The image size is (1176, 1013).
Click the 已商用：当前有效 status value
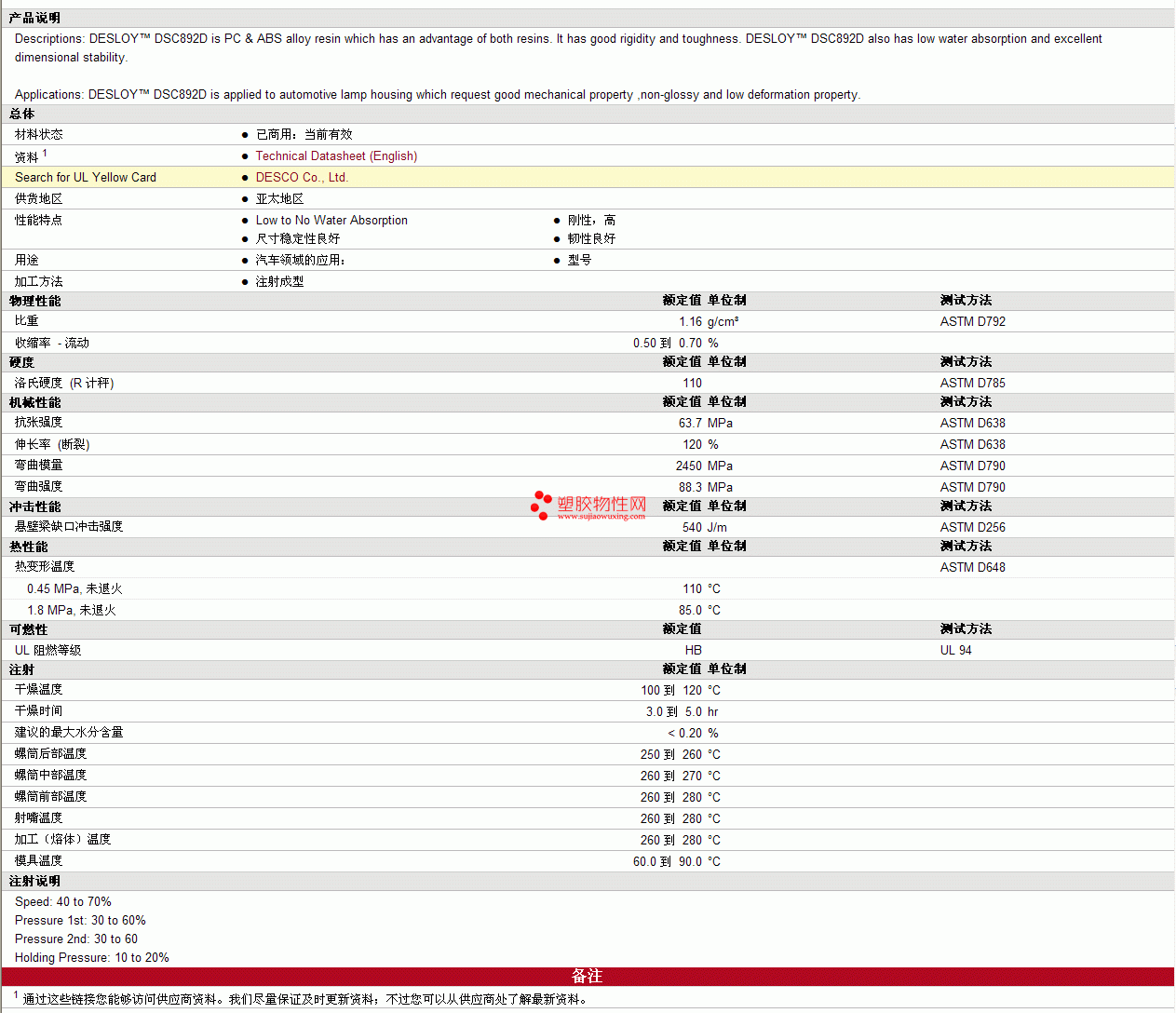point(304,135)
